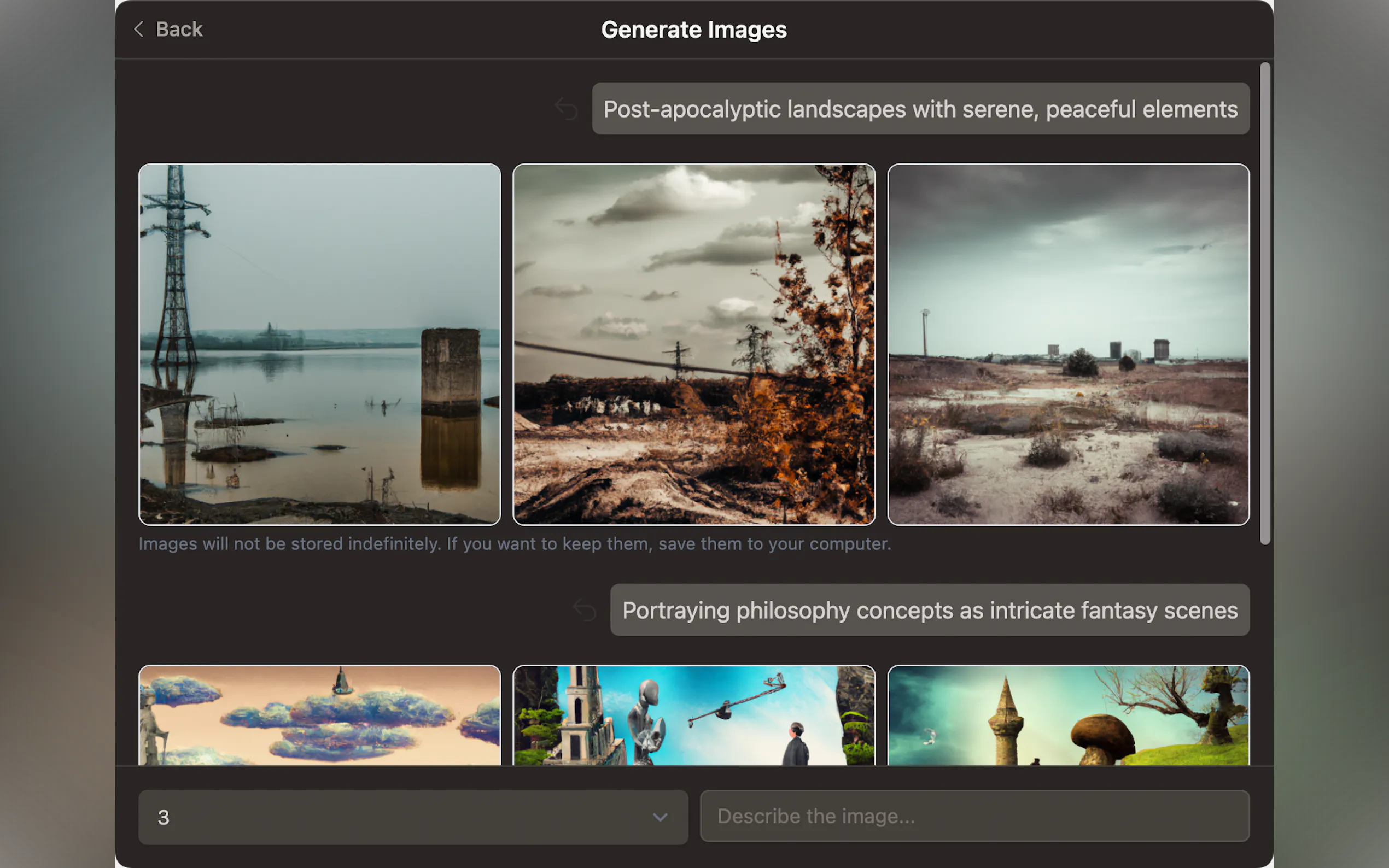1389x868 pixels.
Task: Click the images storage notice text
Action: (514, 544)
